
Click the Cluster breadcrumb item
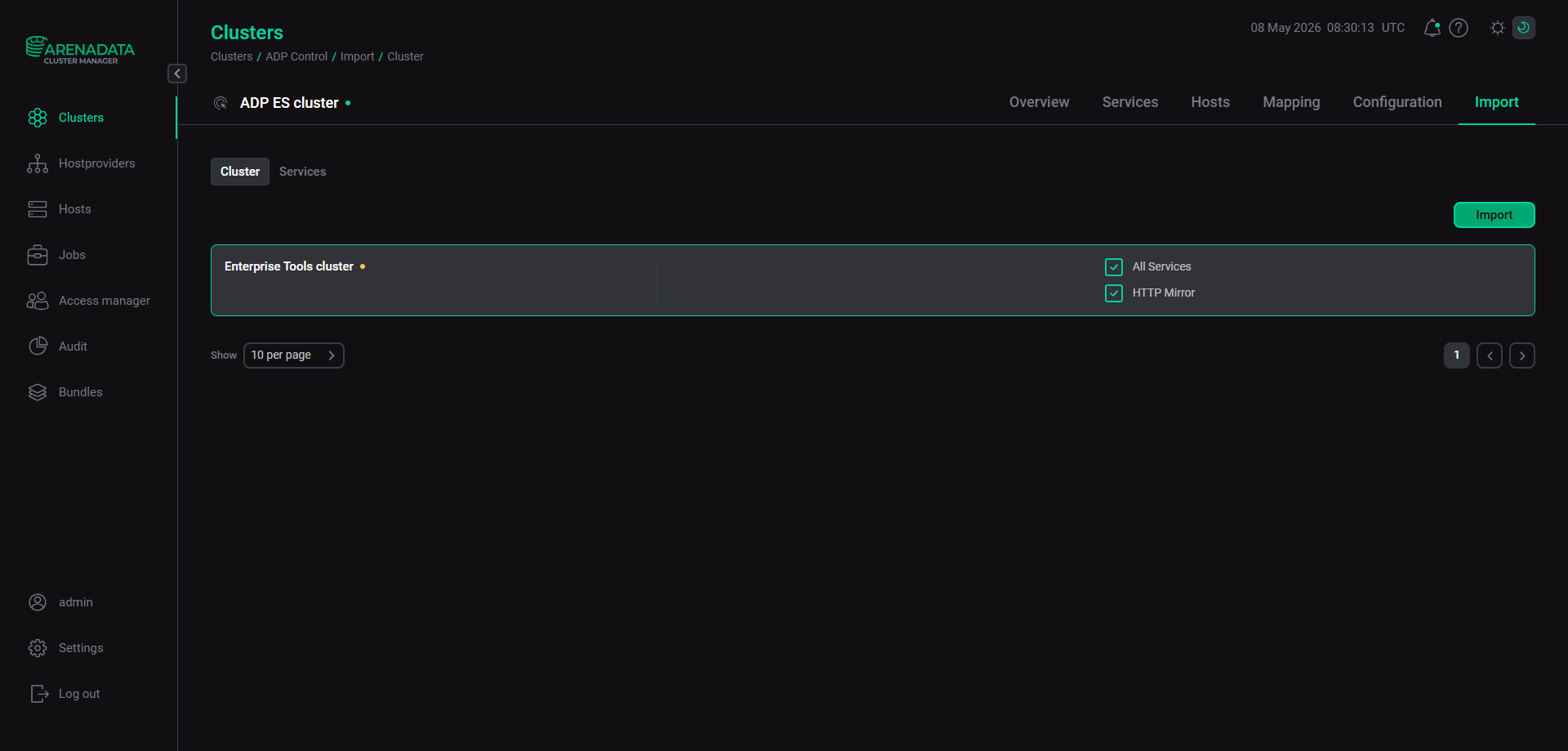[405, 56]
